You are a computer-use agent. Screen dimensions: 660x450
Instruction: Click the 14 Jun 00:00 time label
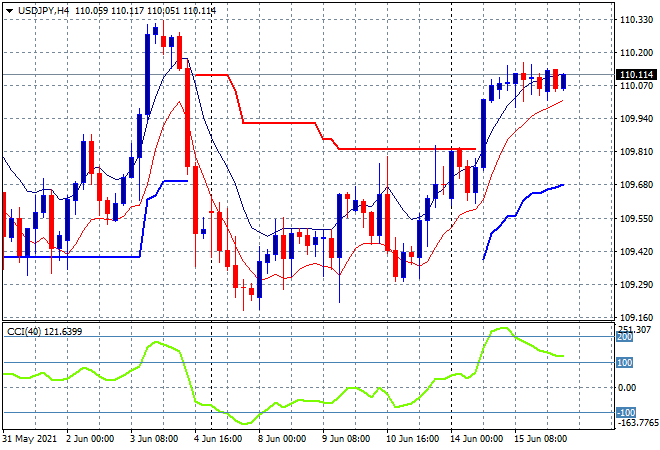click(x=476, y=439)
